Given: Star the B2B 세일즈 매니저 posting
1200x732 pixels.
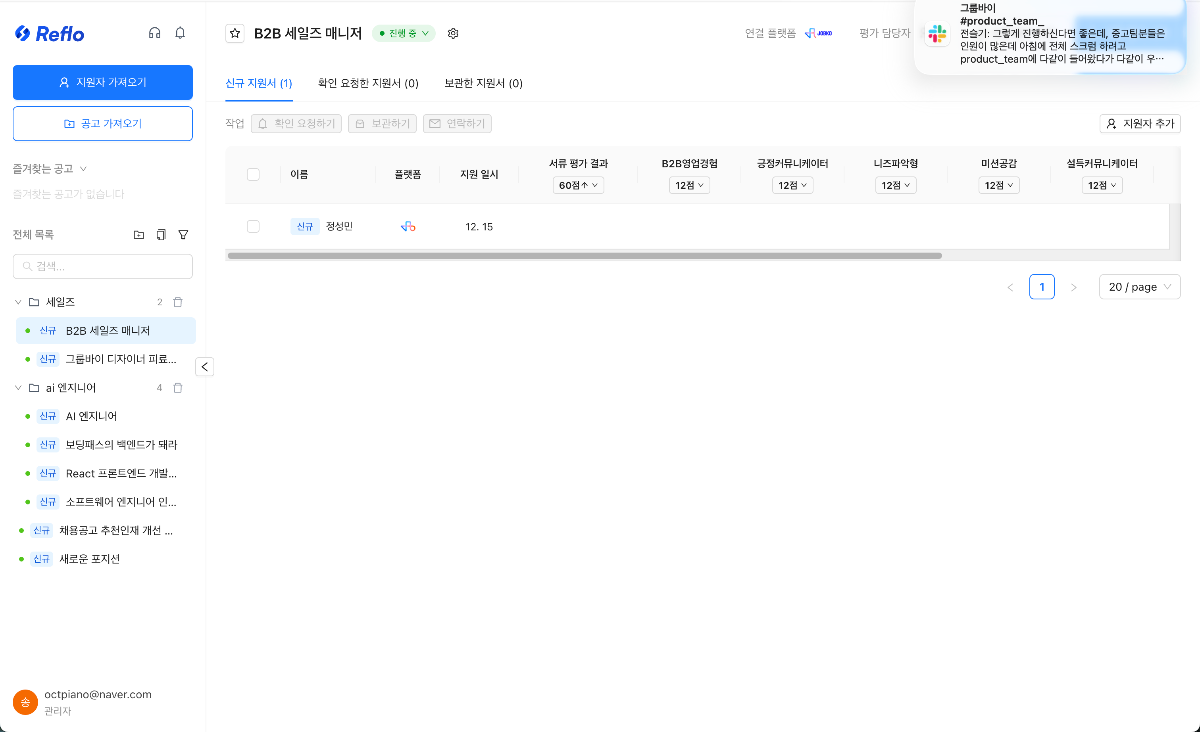Looking at the screenshot, I should pos(234,33).
